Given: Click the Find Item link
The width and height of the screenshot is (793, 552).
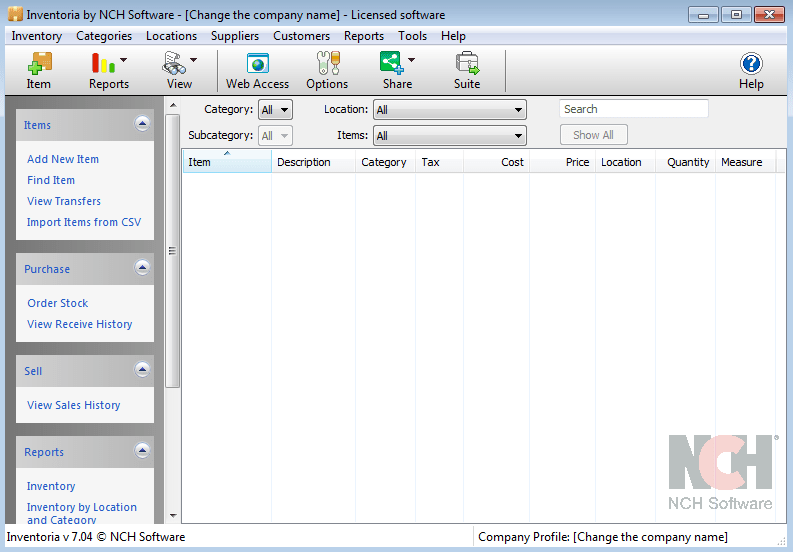Looking at the screenshot, I should 51,180.
